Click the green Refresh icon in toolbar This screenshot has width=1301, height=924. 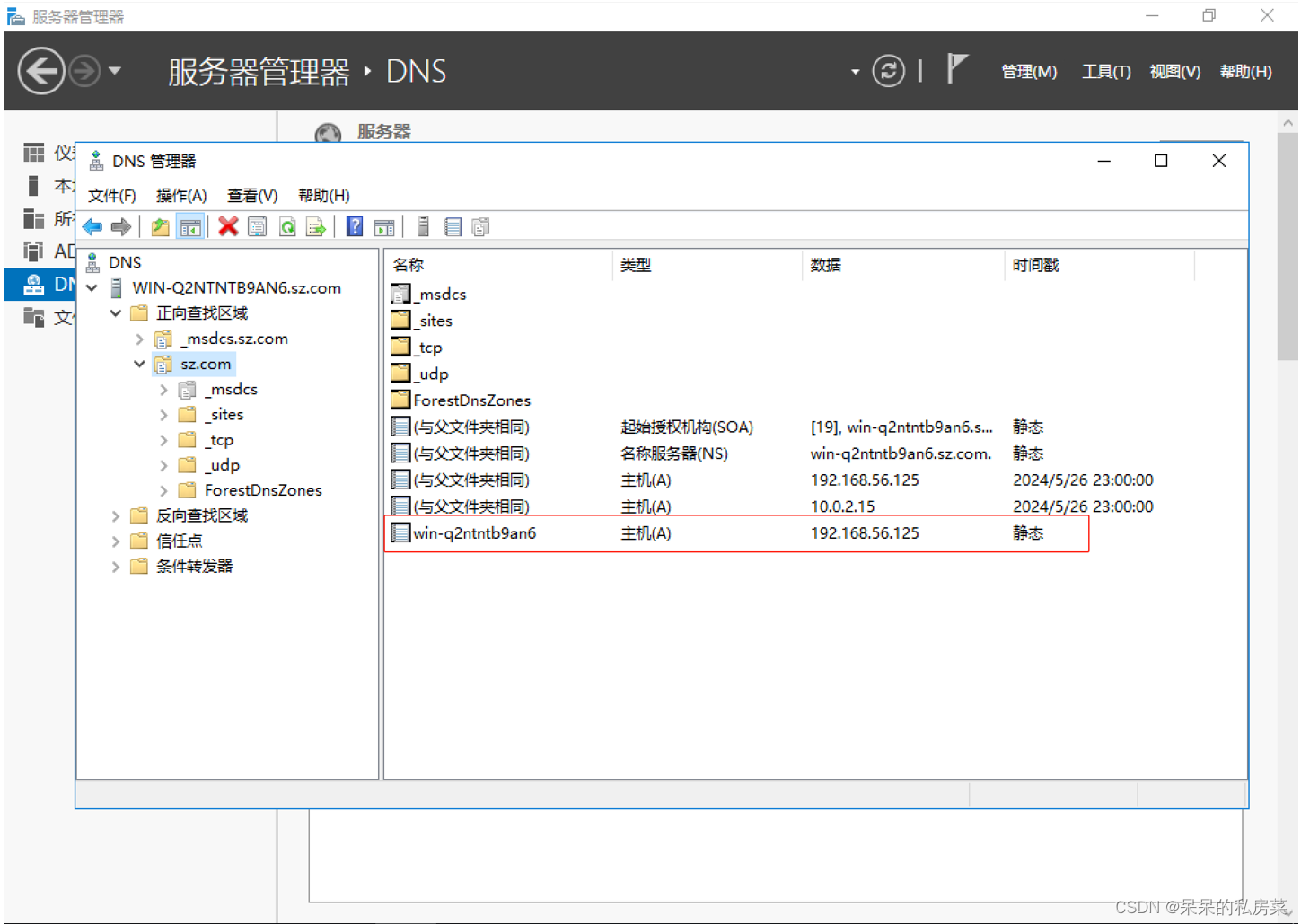point(287,227)
